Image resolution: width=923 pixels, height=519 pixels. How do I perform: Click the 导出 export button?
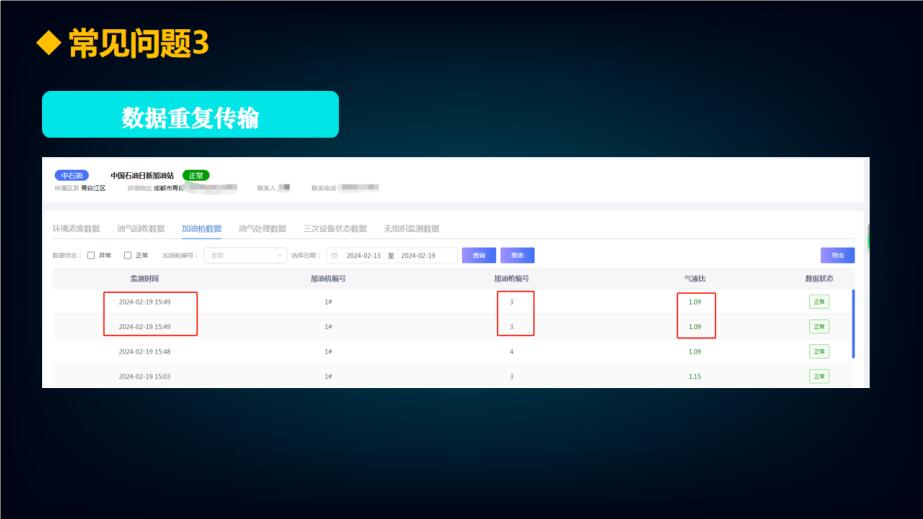(x=838, y=255)
